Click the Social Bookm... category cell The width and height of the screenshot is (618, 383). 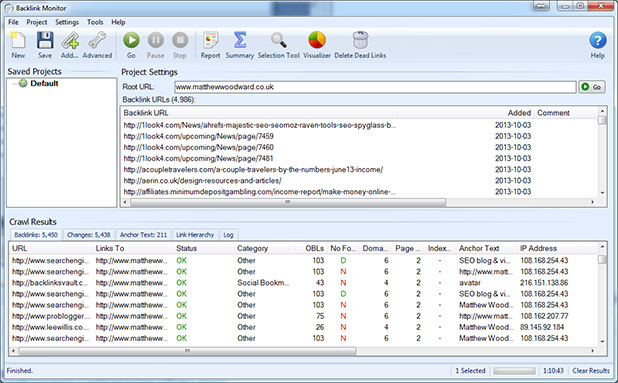(263, 283)
